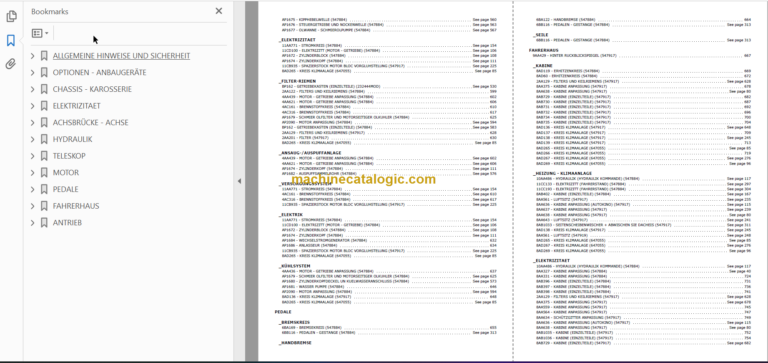The width and height of the screenshot is (768, 363).
Task: Click the _BREMSKREIS section heading
Action: click(x=294, y=322)
